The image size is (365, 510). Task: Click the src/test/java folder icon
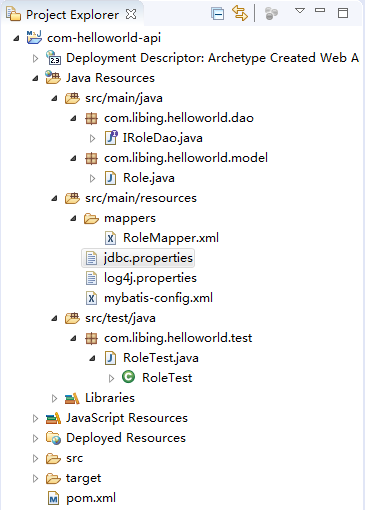click(72, 318)
